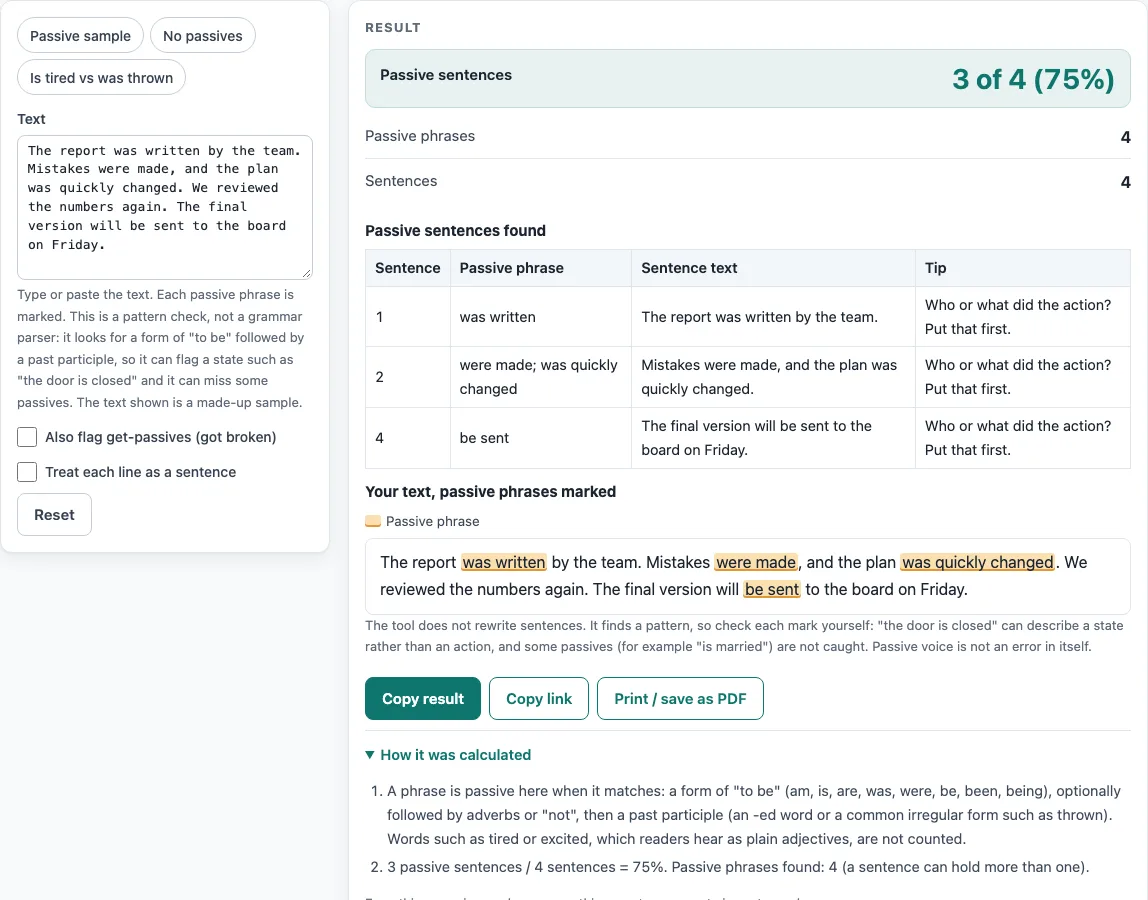
Task: Click the Passive phrases row label
Action: tap(420, 136)
